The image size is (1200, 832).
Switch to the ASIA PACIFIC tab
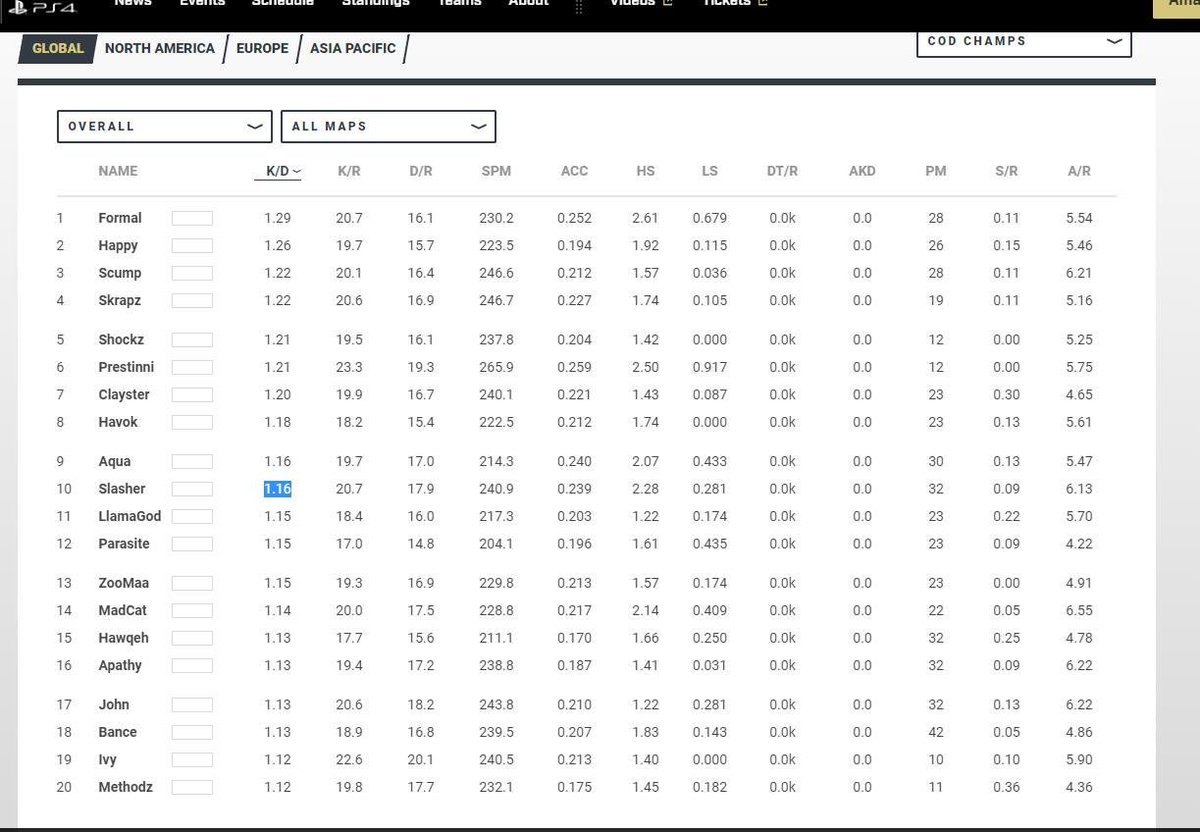pos(353,48)
